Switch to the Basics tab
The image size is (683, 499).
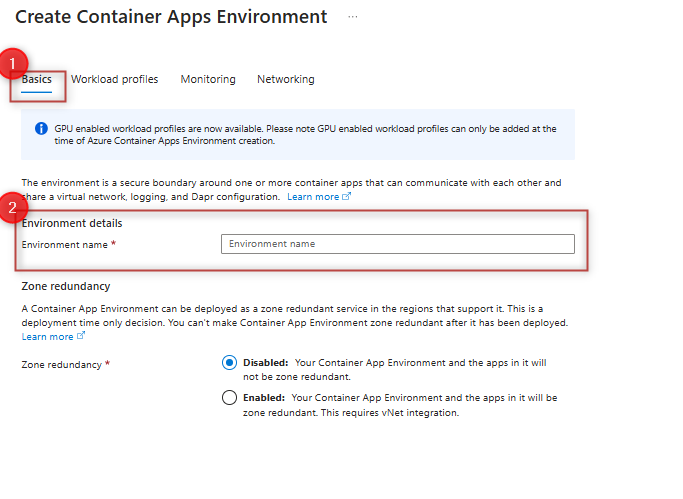(x=37, y=79)
